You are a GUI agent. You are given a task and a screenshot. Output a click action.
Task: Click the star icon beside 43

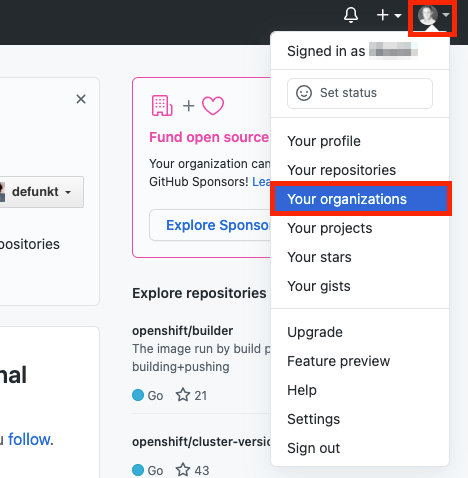[183, 470]
